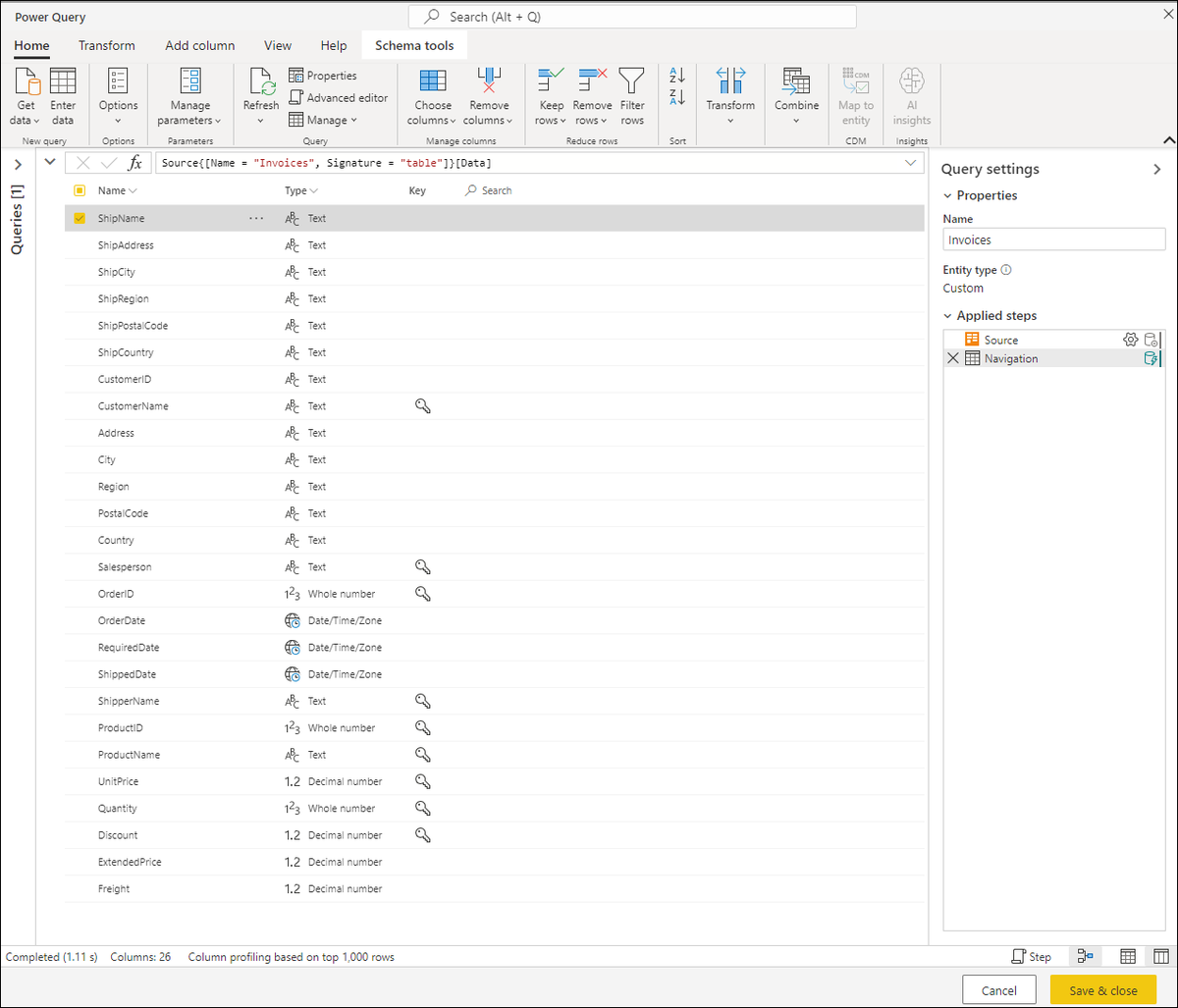
Task: Click the Entity type info icon
Action: (1006, 270)
